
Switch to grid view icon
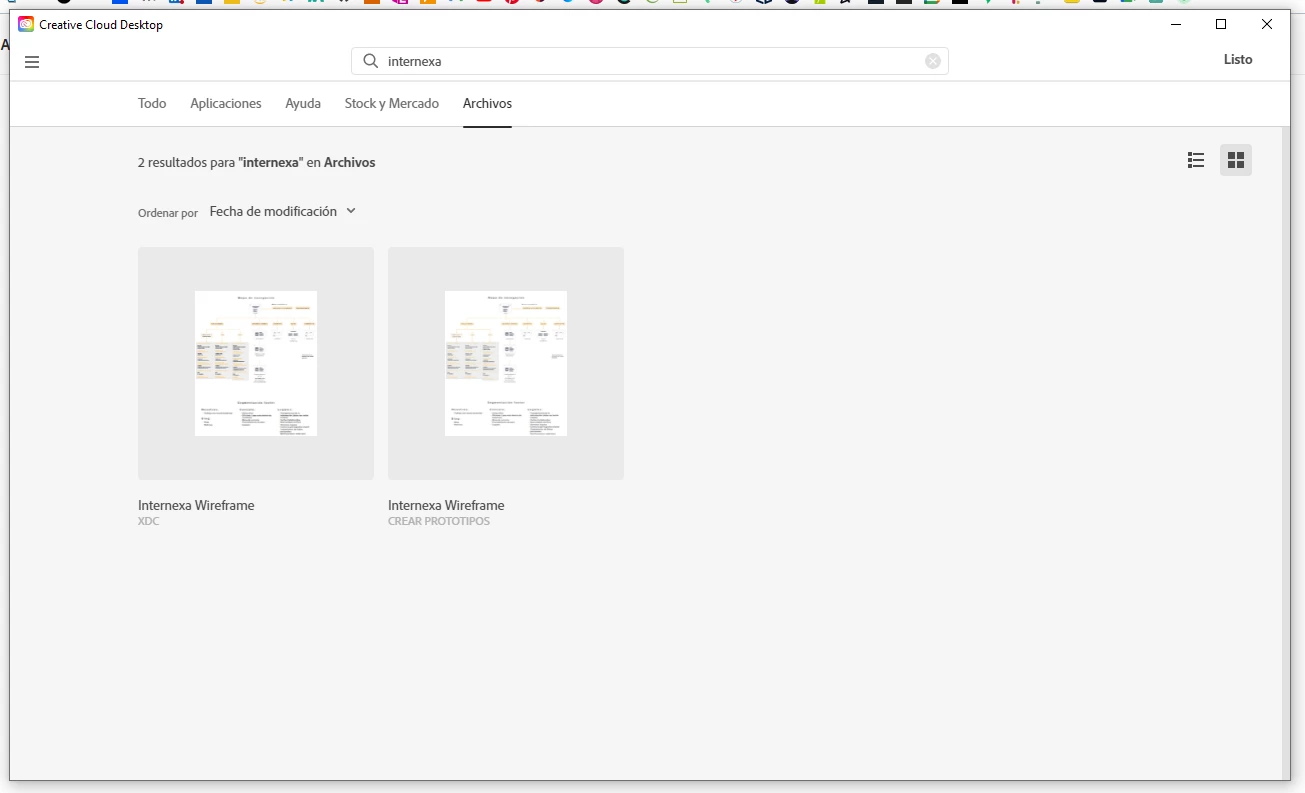point(1236,160)
